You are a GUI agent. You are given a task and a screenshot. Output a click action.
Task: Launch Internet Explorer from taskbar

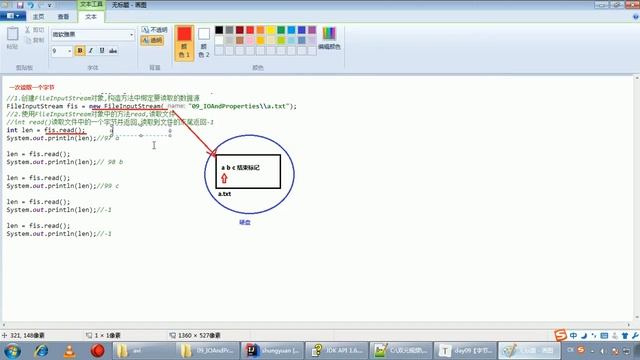coord(41,351)
